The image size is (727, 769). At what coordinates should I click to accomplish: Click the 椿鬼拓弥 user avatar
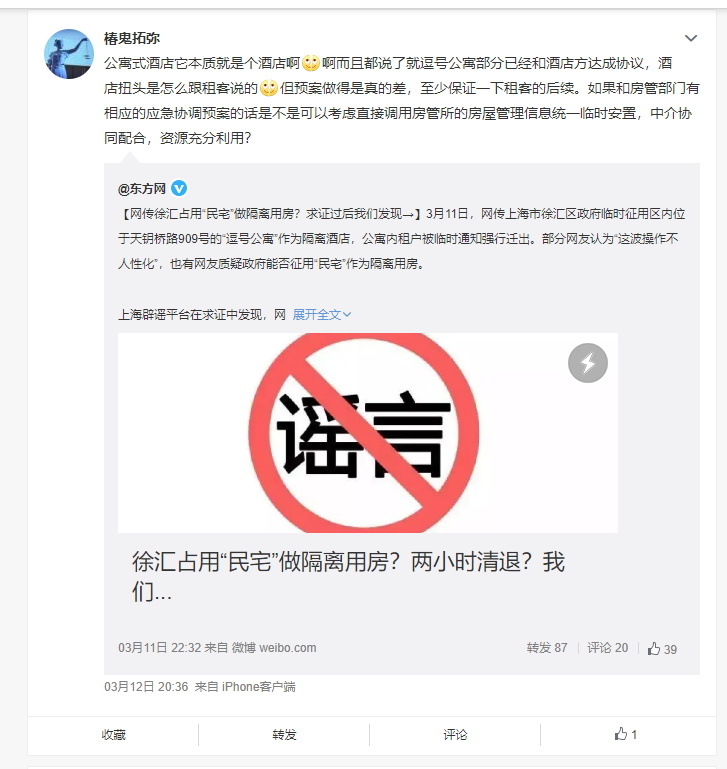click(69, 54)
